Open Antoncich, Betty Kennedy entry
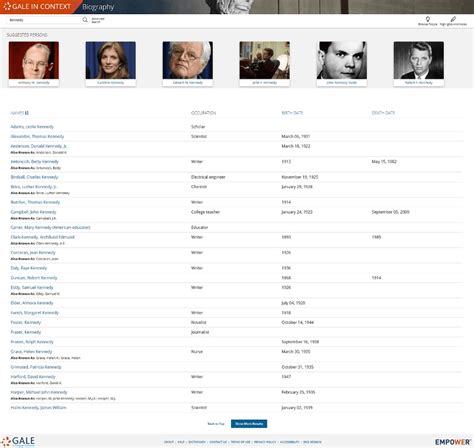 34,161
